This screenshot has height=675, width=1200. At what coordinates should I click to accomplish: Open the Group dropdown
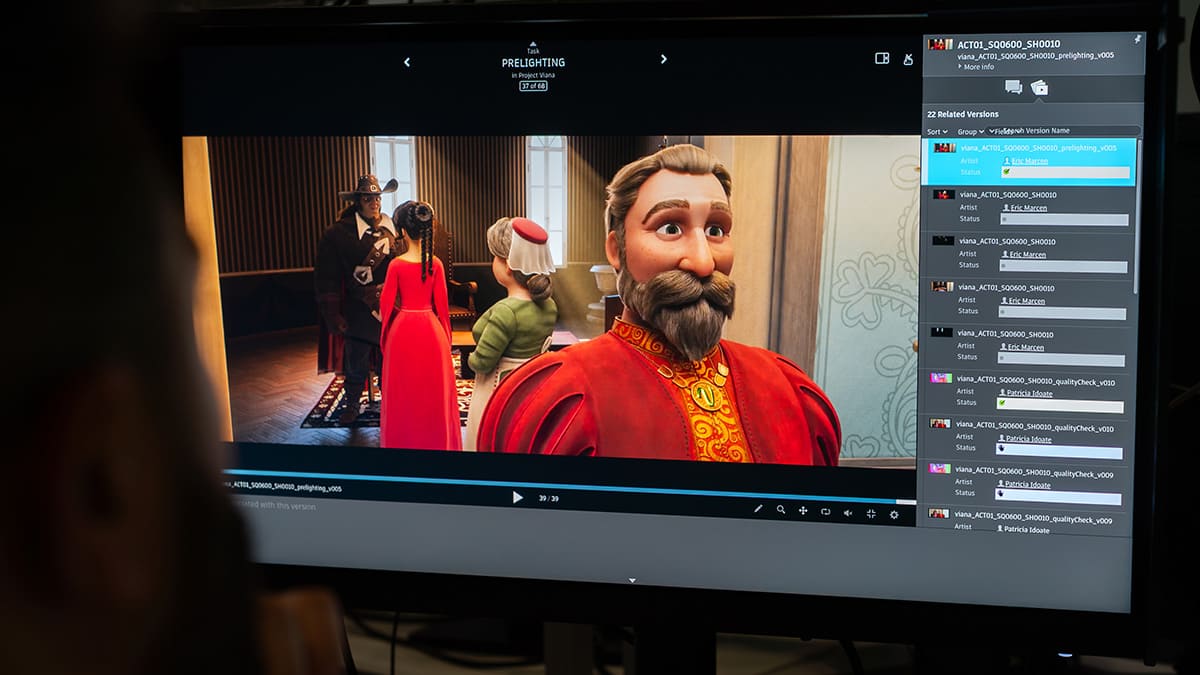pos(970,132)
